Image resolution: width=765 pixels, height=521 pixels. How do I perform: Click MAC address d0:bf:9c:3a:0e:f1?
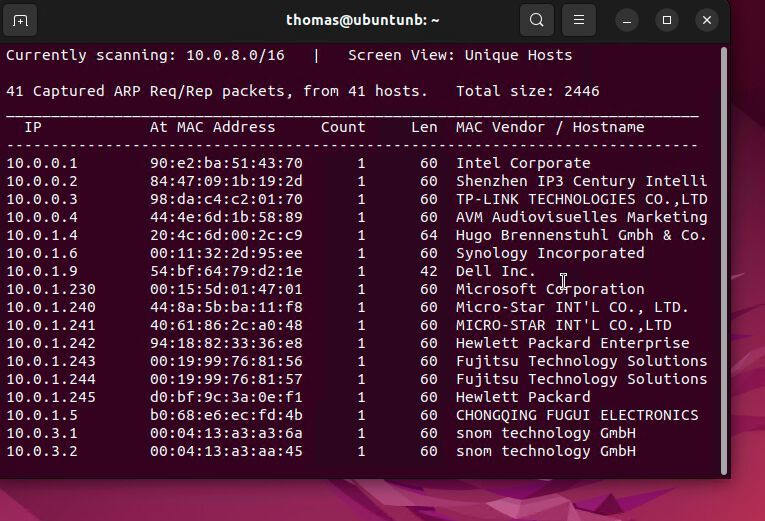pos(226,398)
